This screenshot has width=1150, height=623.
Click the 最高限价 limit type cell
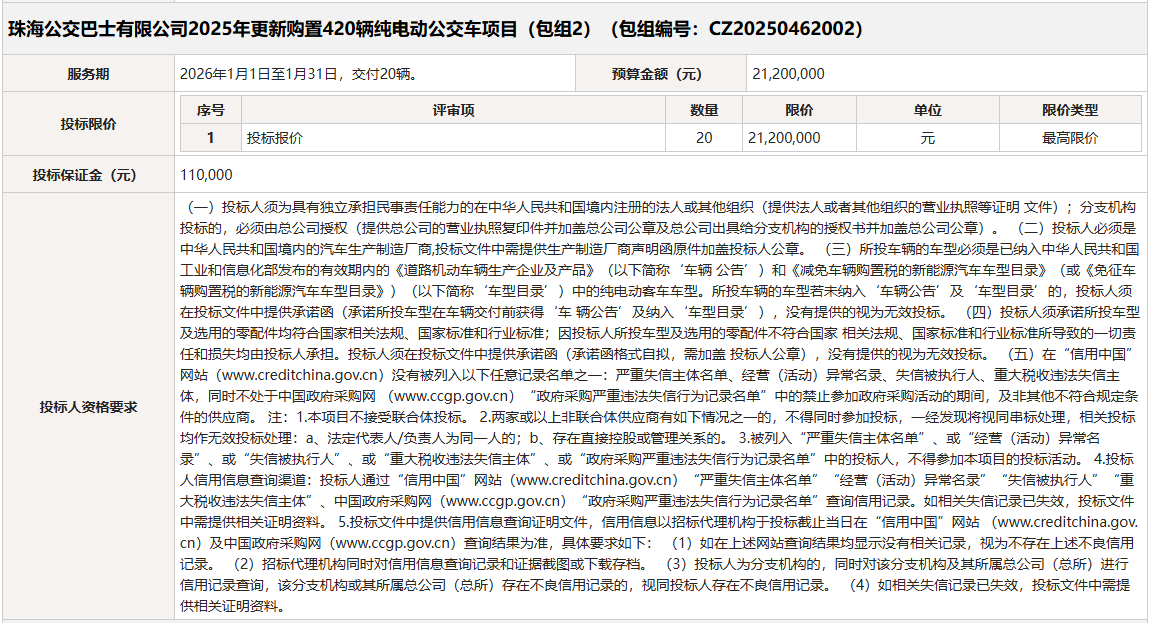pos(1070,138)
